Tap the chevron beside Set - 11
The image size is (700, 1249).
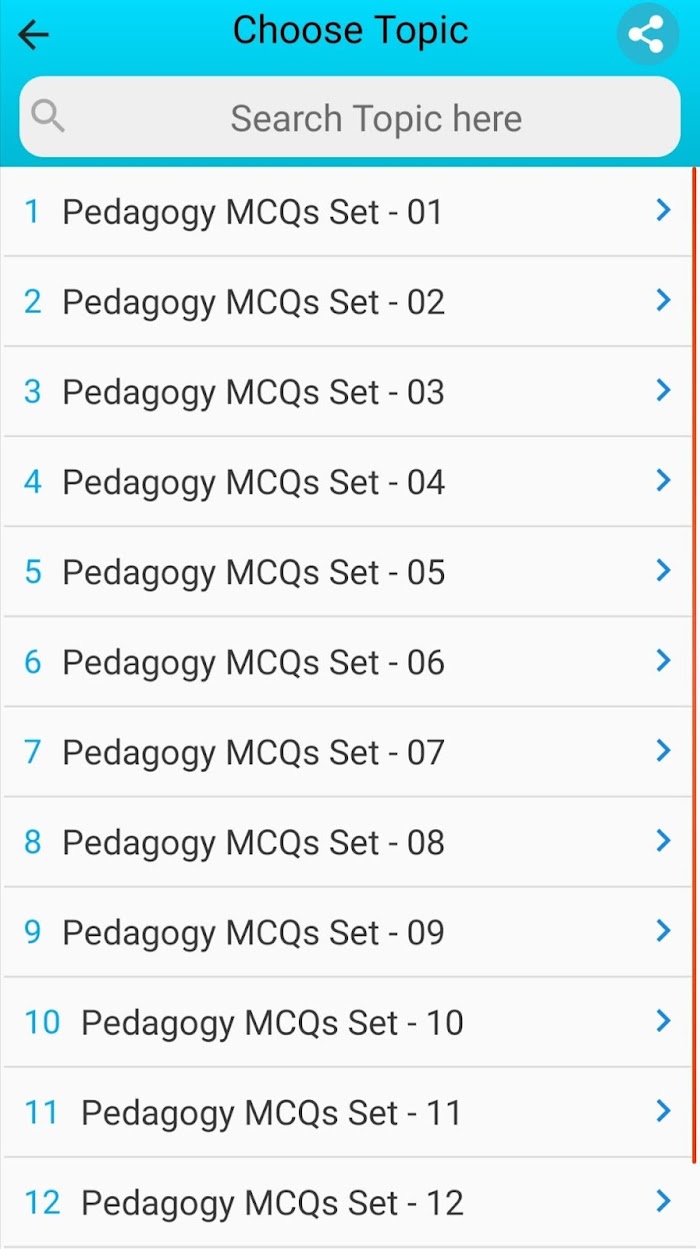(662, 1110)
